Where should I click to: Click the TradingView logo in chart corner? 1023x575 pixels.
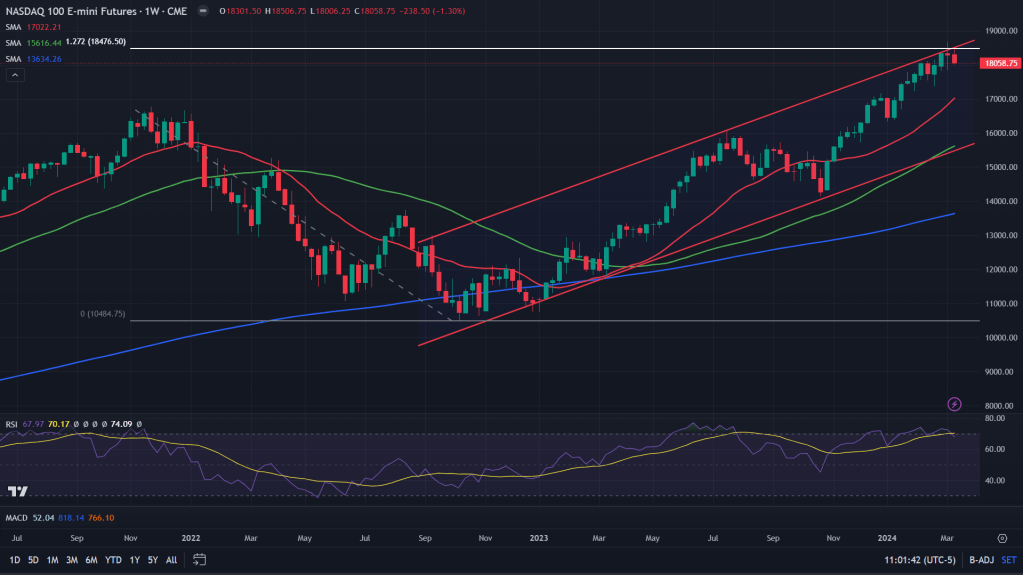click(17, 491)
